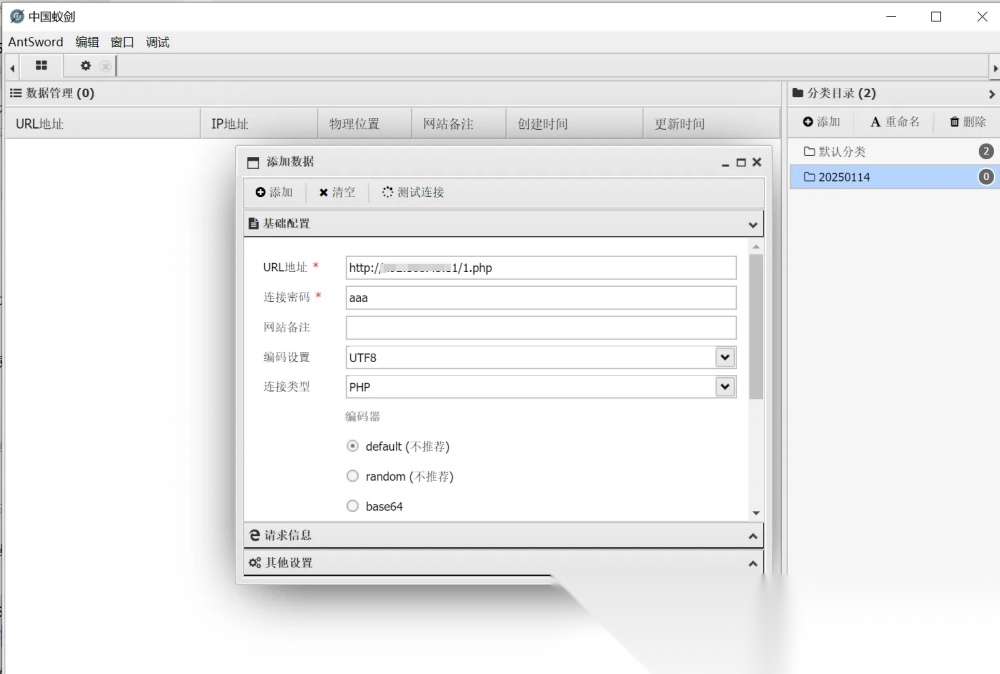Sort by the 更新时间 column header
The height and width of the screenshot is (674, 1000).
click(x=712, y=124)
